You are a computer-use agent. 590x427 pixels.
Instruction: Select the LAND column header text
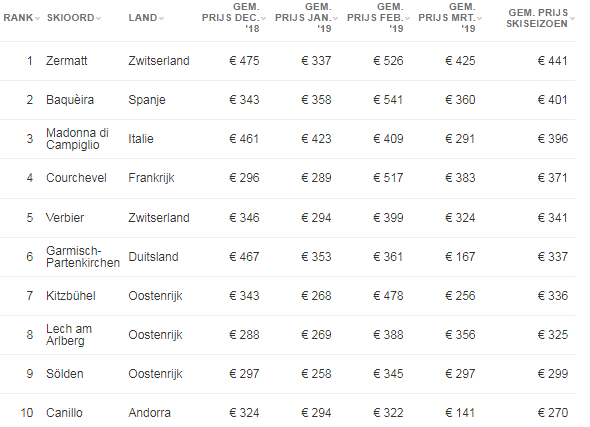point(143,18)
